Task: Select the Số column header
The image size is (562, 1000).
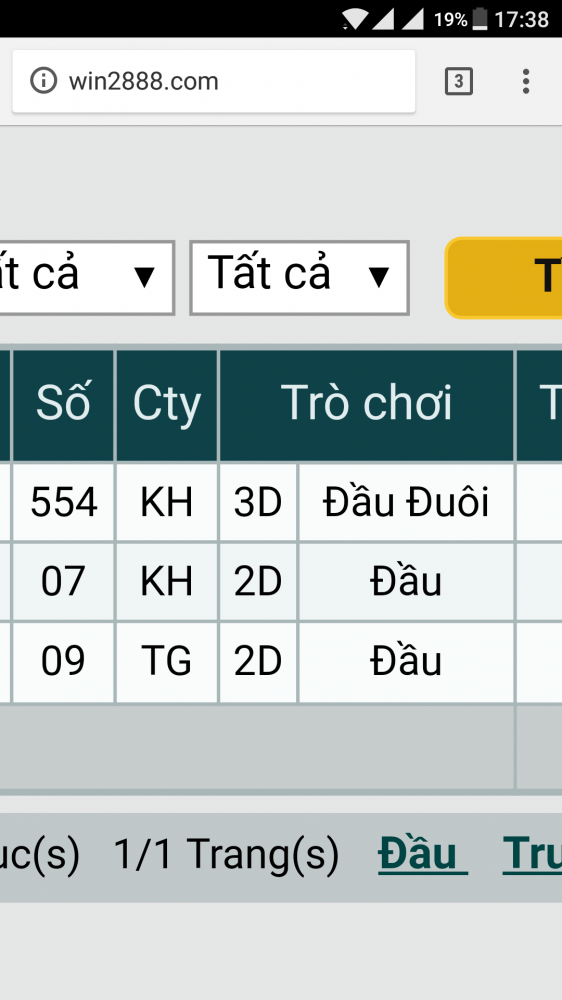Action: click(63, 405)
